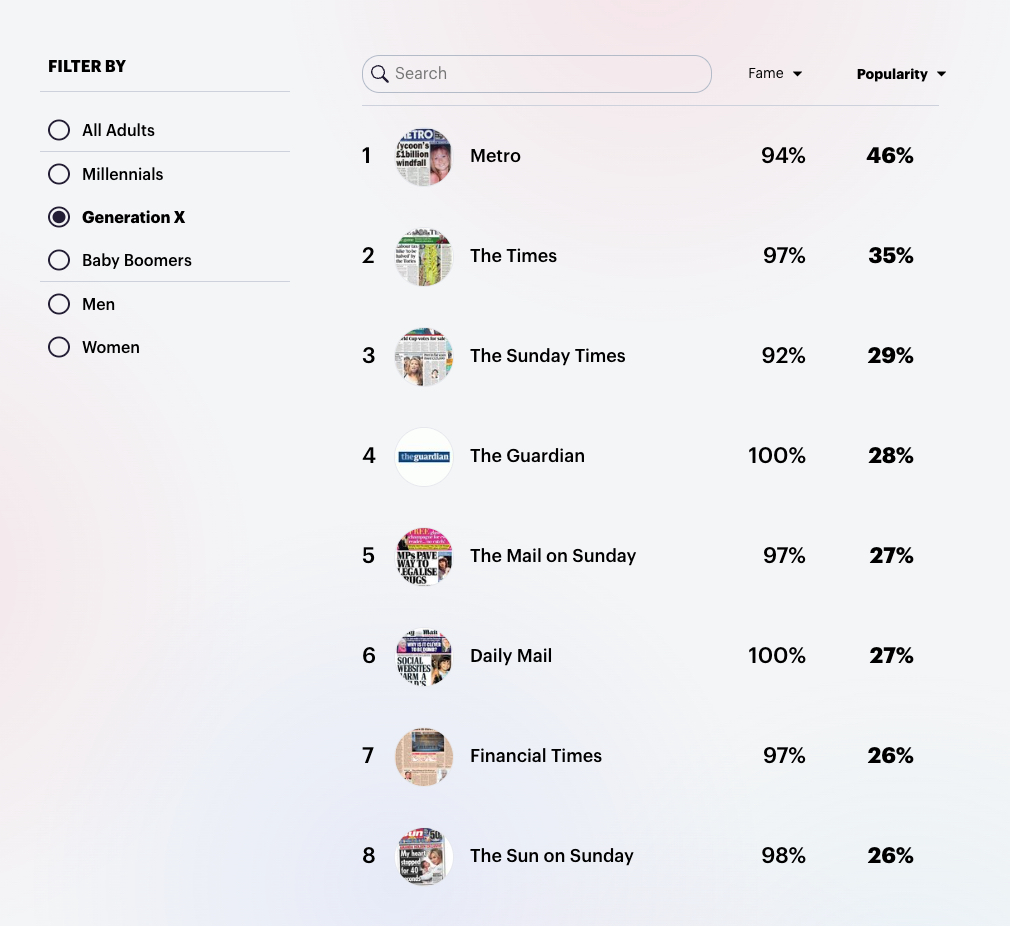Choose the Baby Boomers filter
This screenshot has height=926, width=1010.
coord(59,260)
